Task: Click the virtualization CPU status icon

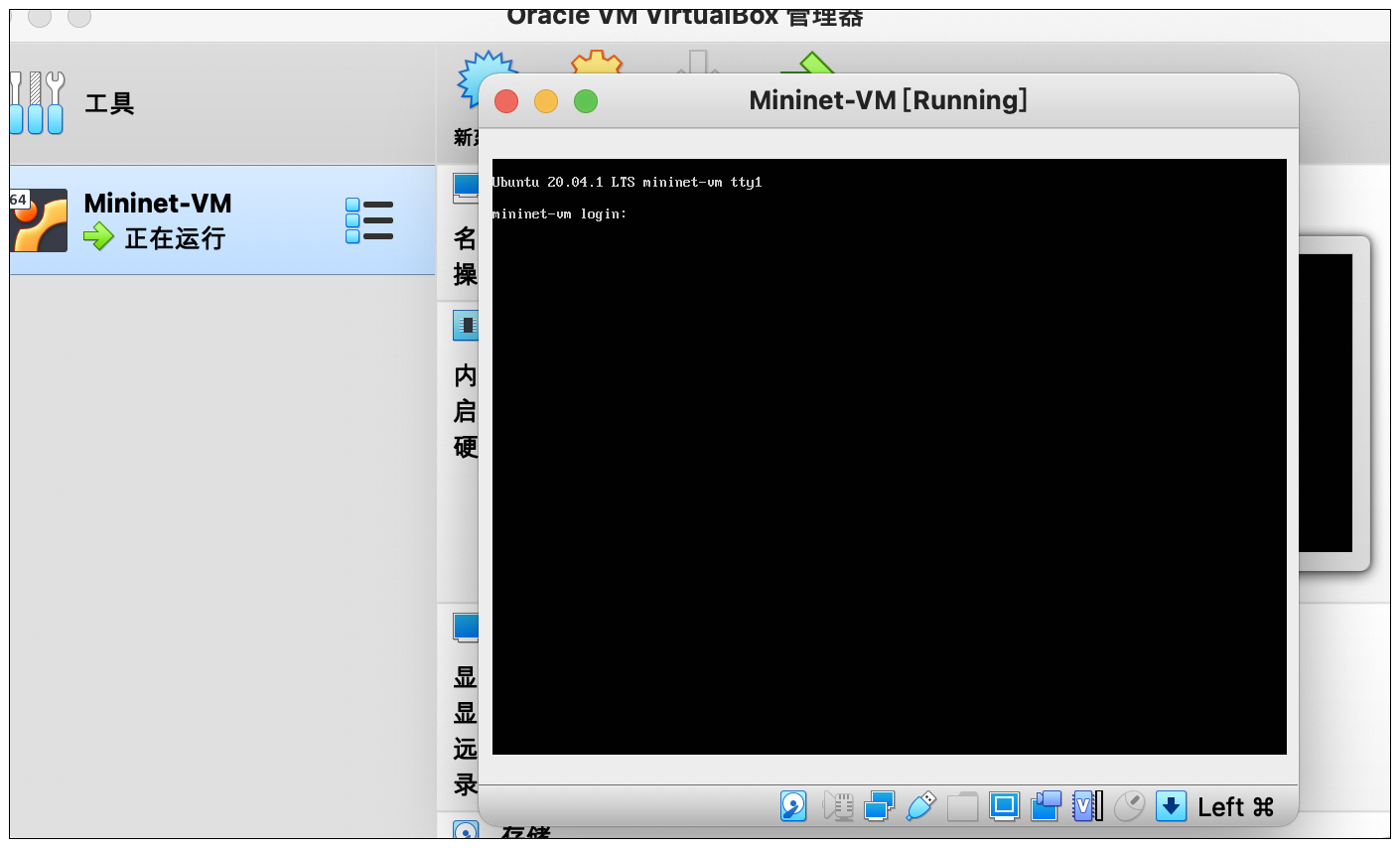Action: [1087, 806]
